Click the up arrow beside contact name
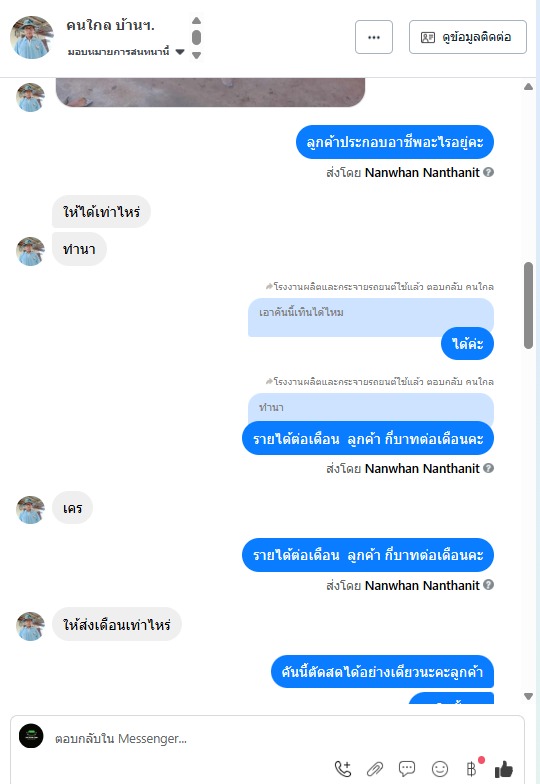 tap(196, 20)
